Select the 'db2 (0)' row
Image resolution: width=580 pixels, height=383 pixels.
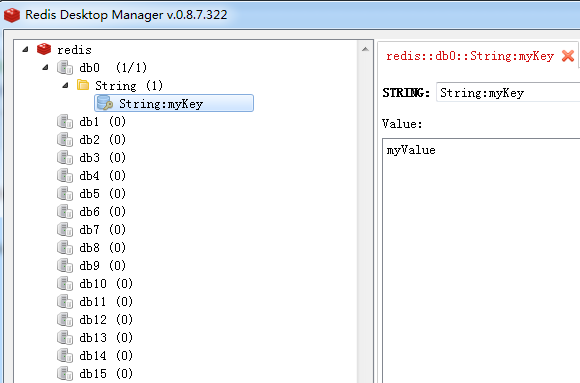102,140
